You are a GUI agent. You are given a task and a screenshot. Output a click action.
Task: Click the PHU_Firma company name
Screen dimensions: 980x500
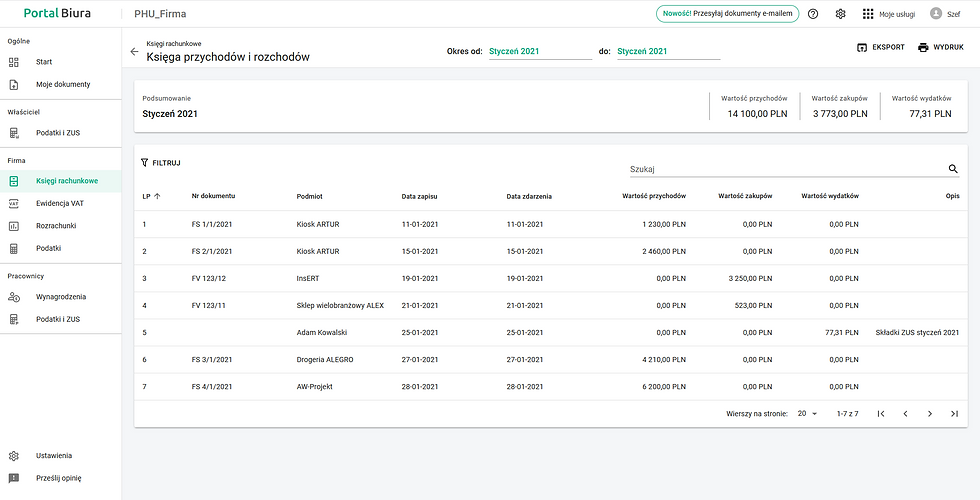[160, 14]
